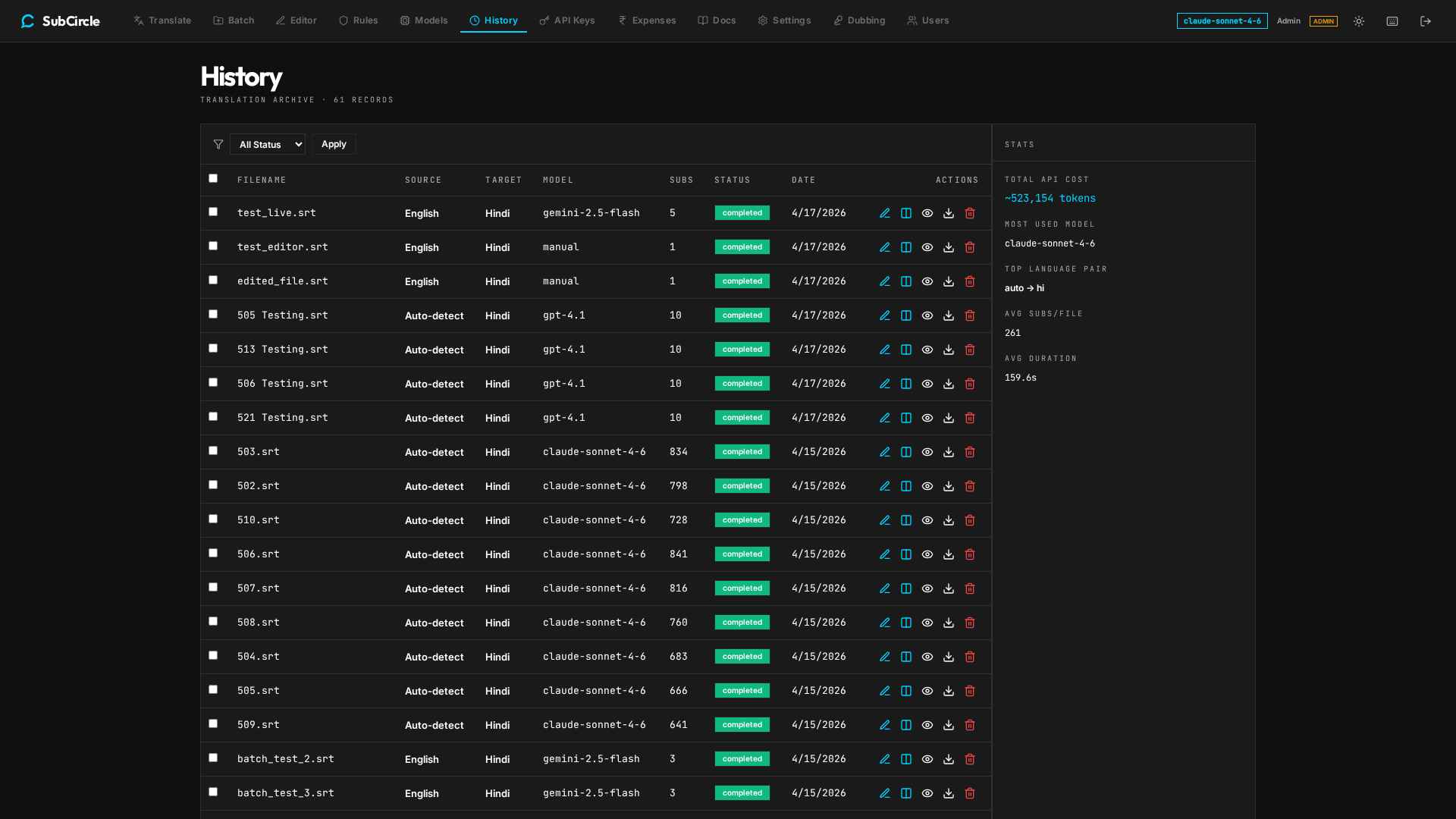
Task: Switch to the Translate tab
Action: coord(162,20)
